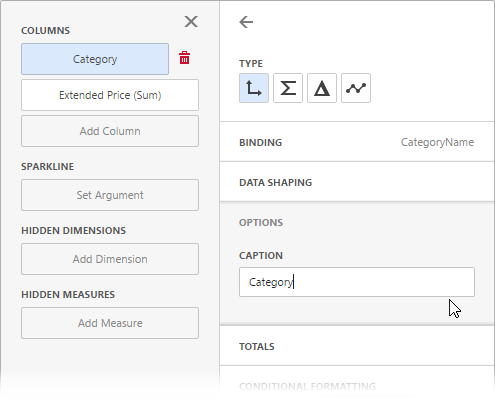495x399 pixels.
Task: Select the Category column item
Action: [95, 59]
